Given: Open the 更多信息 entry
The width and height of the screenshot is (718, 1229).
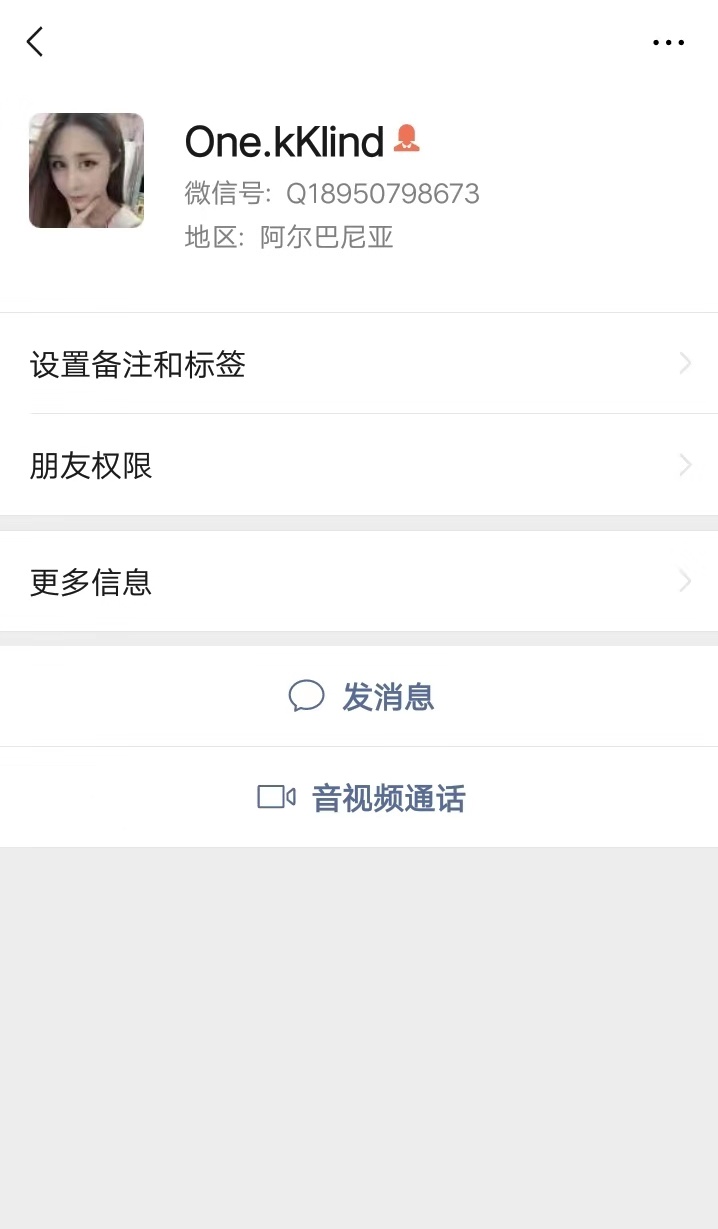Looking at the screenshot, I should (x=359, y=581).
